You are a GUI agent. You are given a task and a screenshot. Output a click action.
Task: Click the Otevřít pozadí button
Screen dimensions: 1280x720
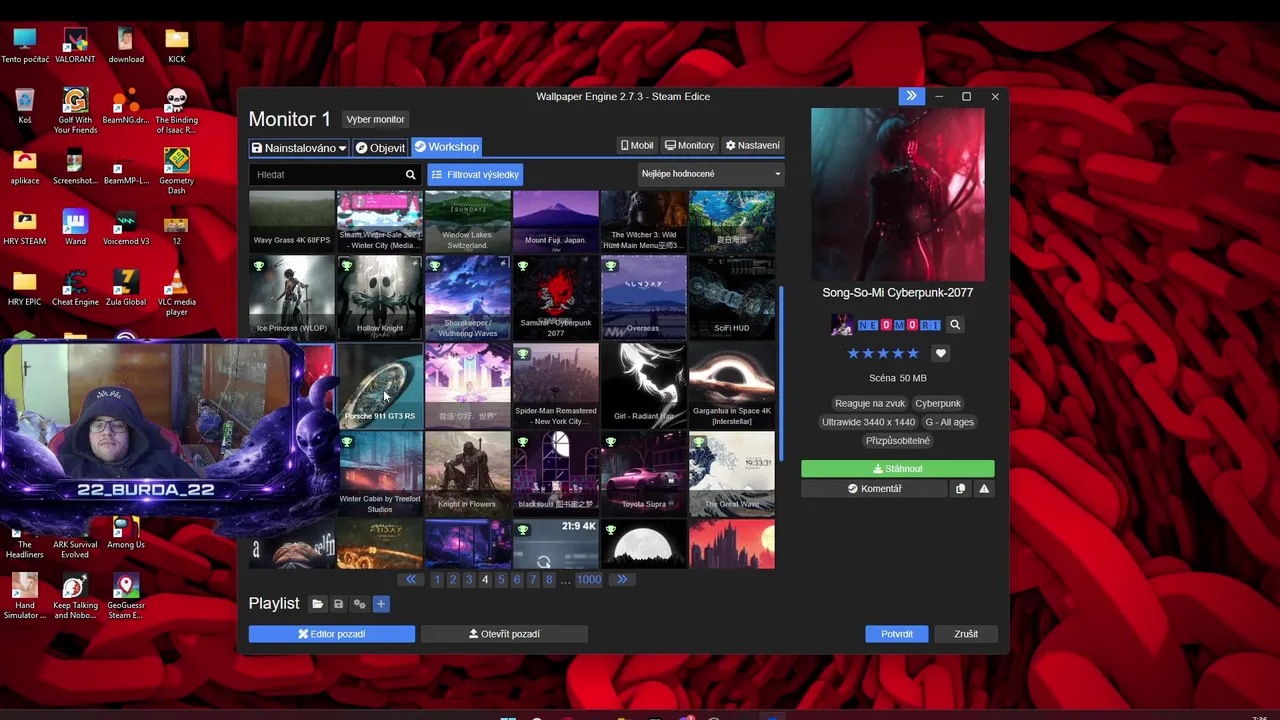(504, 634)
